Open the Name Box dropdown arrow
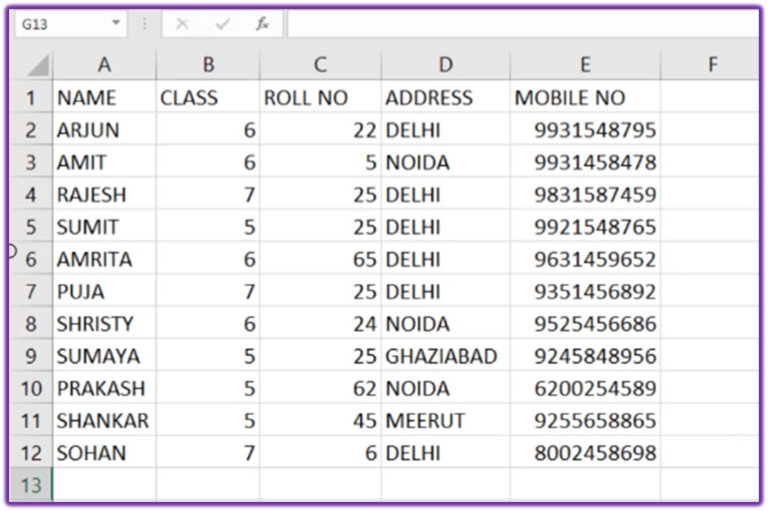 coord(116,23)
